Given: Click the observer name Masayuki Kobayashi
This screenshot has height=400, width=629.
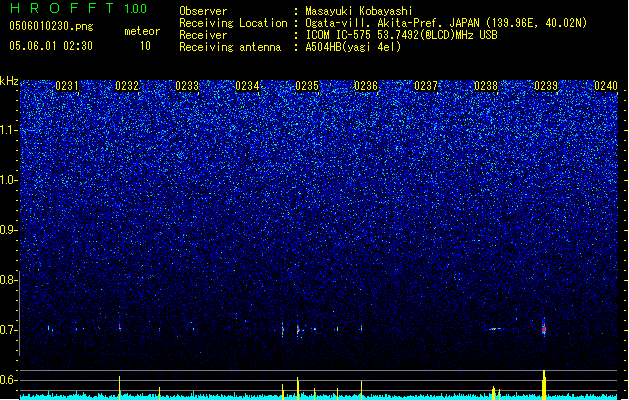Looking at the screenshot, I should [359, 11].
